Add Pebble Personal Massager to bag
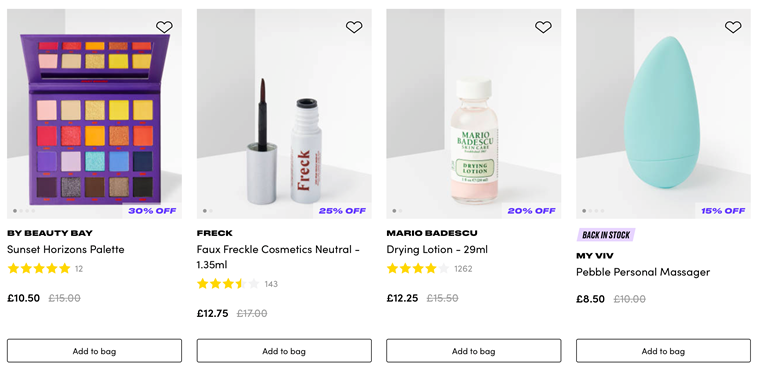 (x=663, y=351)
